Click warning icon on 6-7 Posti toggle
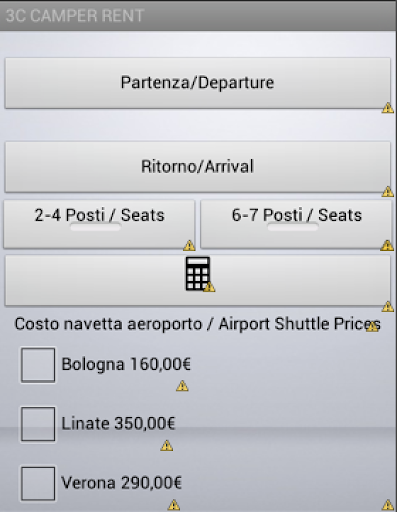 (387, 246)
